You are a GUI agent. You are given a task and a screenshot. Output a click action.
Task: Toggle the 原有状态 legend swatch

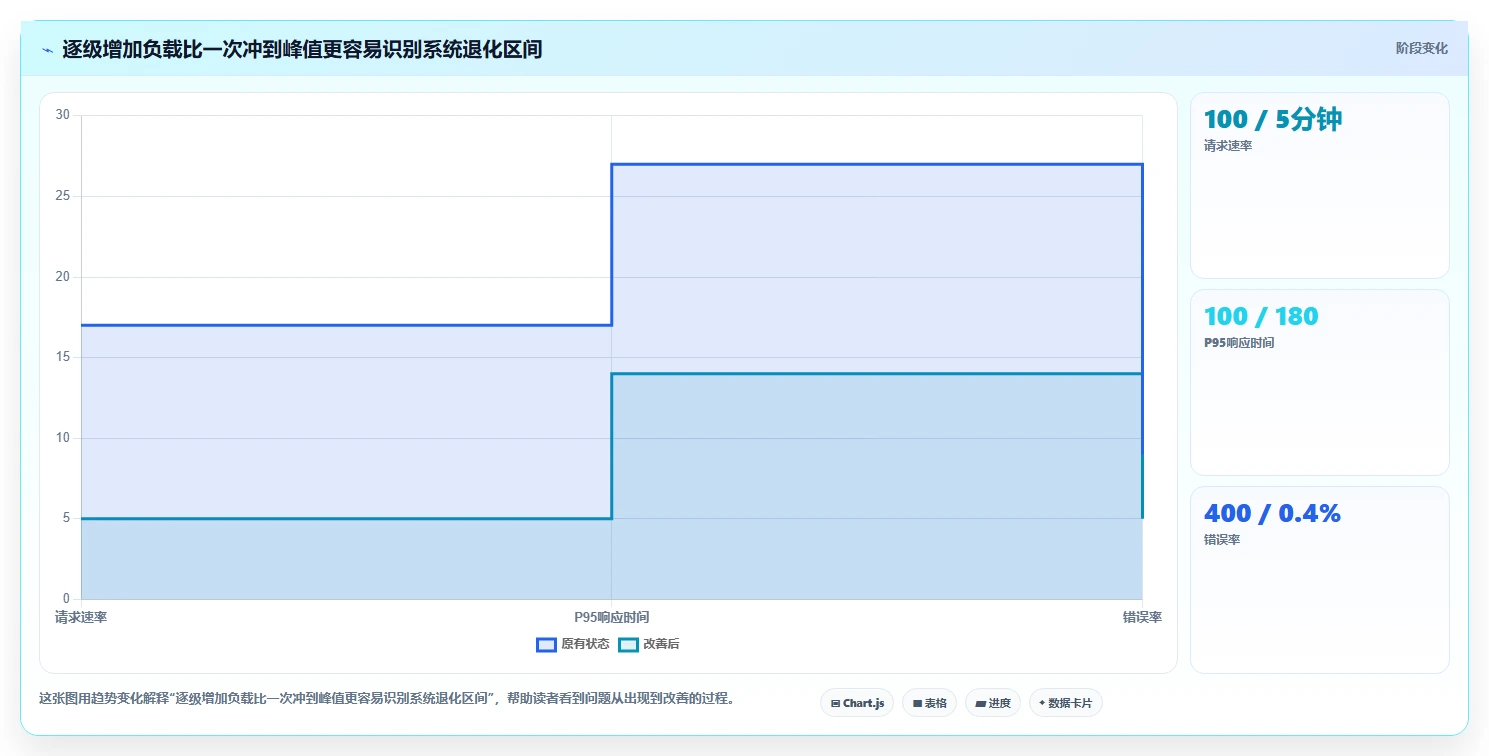pyautogui.click(x=546, y=644)
